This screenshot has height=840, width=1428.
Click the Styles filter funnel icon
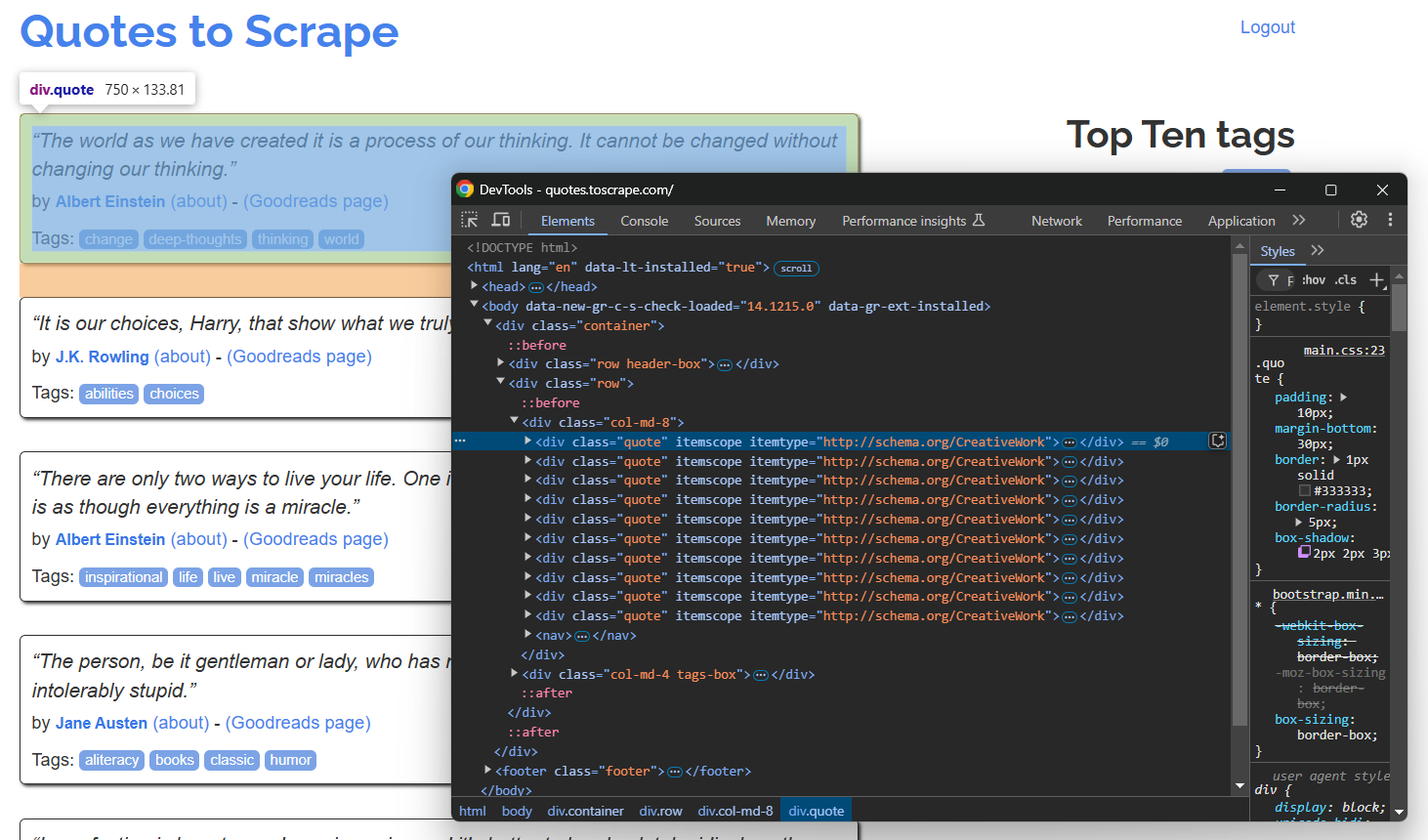1273,279
